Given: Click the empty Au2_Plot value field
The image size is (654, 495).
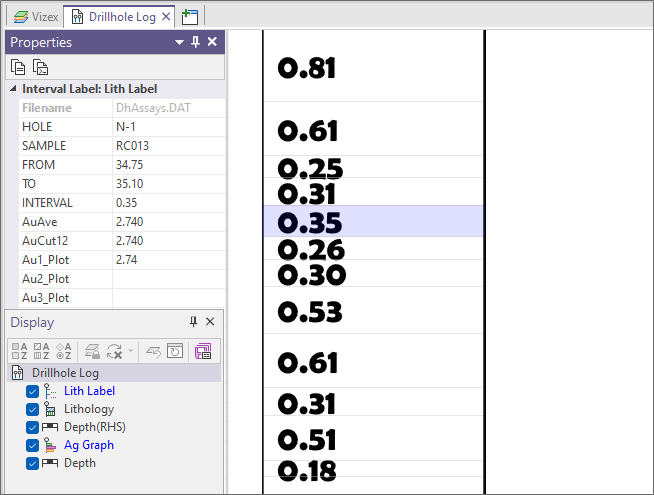Looking at the screenshot, I should (x=169, y=279).
